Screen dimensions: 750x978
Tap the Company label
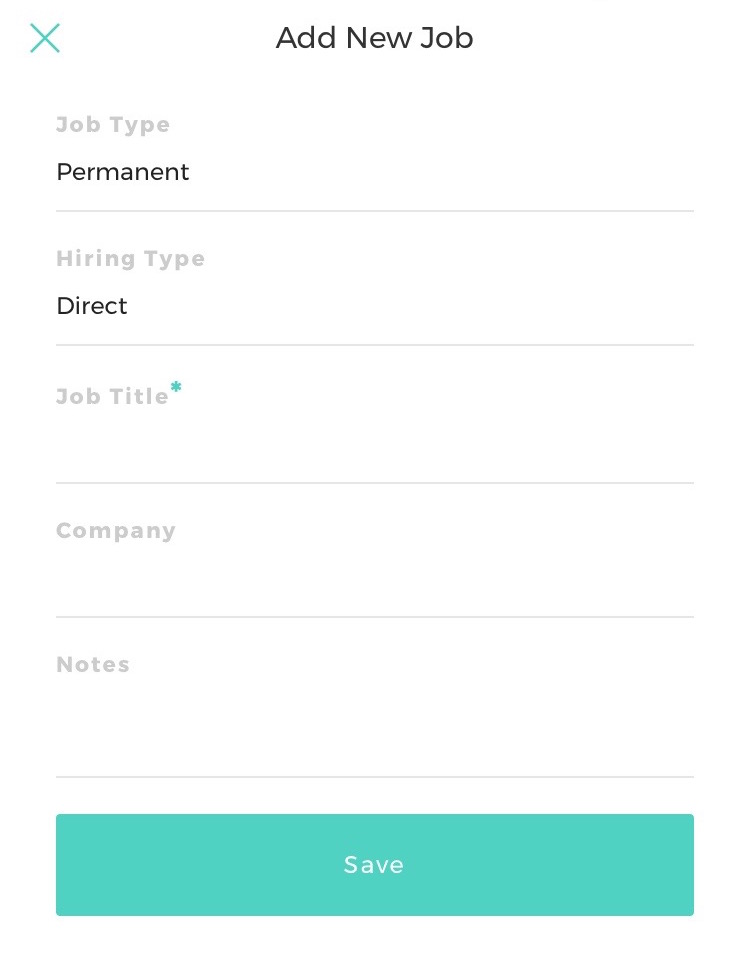pyautogui.click(x=116, y=531)
